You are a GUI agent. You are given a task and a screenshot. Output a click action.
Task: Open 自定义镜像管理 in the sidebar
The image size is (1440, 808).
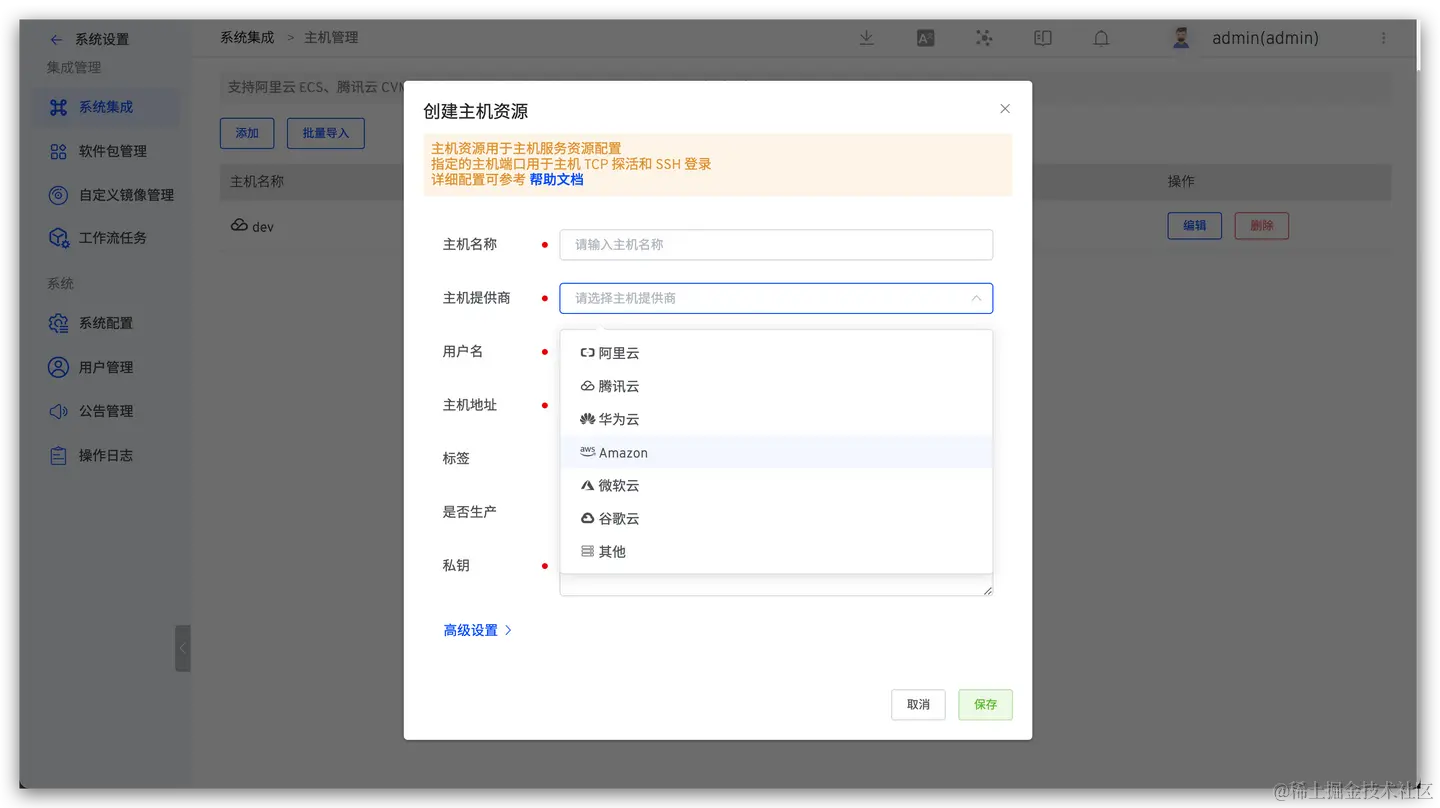click(x=106, y=195)
